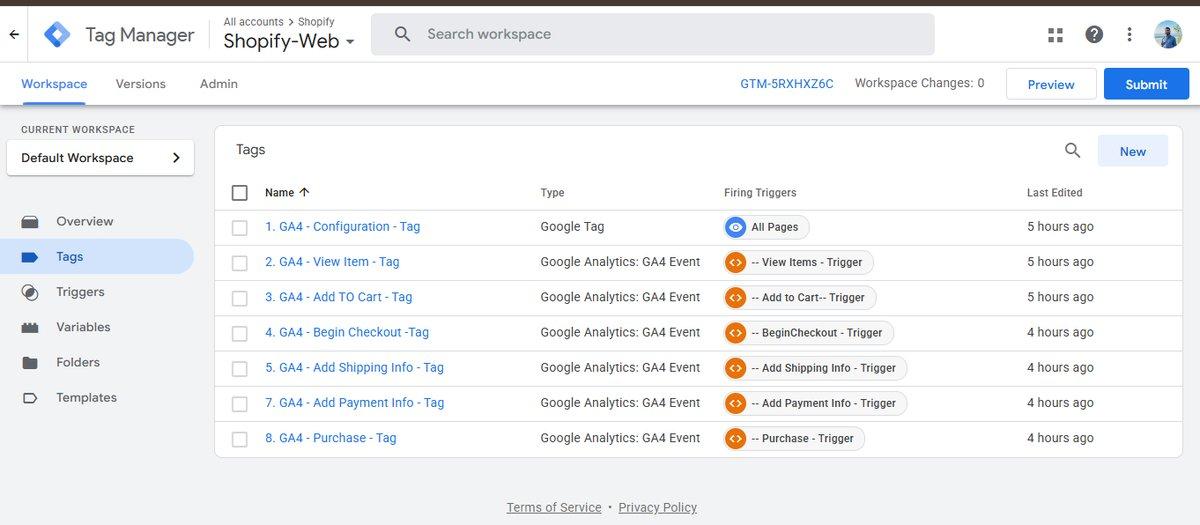Click the Folders sidebar icon

pos(30,362)
